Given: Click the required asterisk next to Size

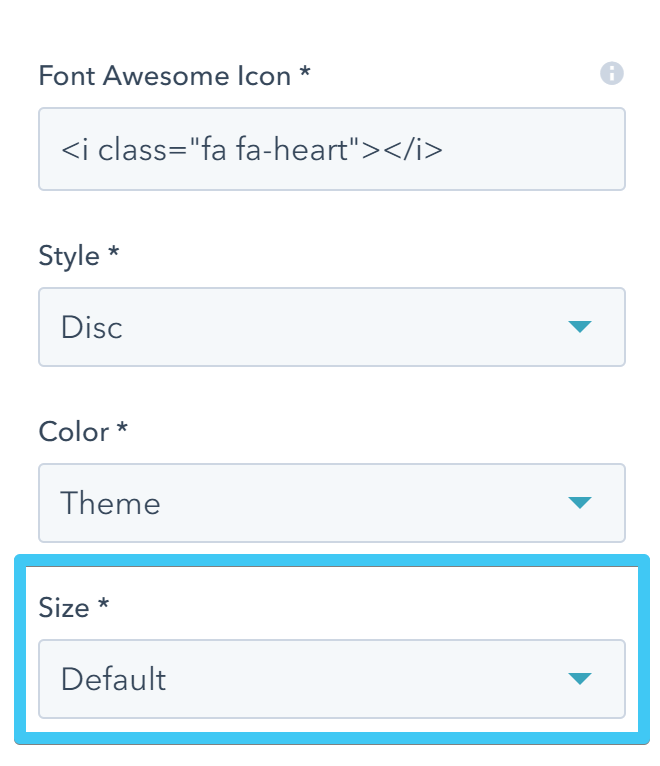Looking at the screenshot, I should pos(103,605).
